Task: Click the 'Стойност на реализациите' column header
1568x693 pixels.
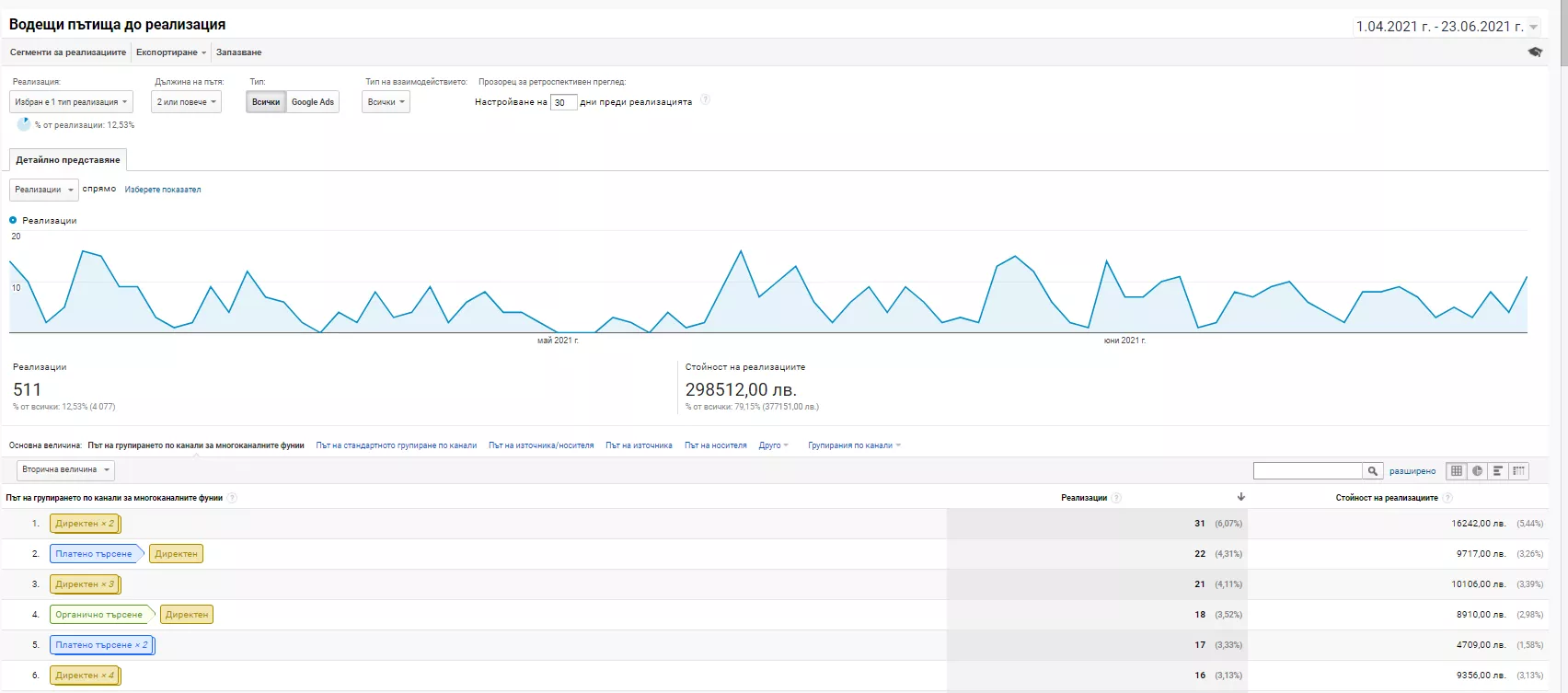Action: click(x=1387, y=498)
